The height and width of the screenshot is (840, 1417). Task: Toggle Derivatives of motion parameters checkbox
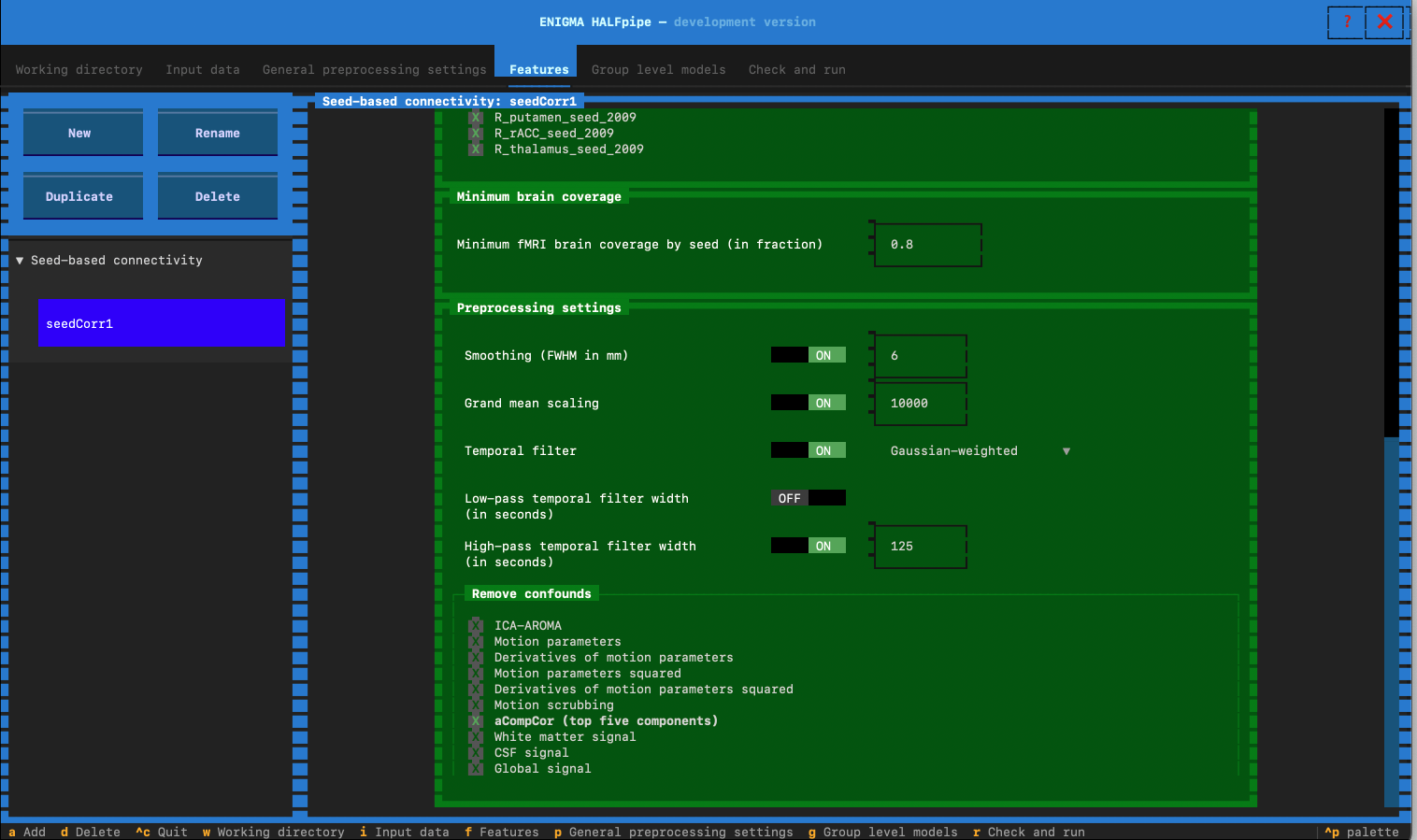(476, 658)
